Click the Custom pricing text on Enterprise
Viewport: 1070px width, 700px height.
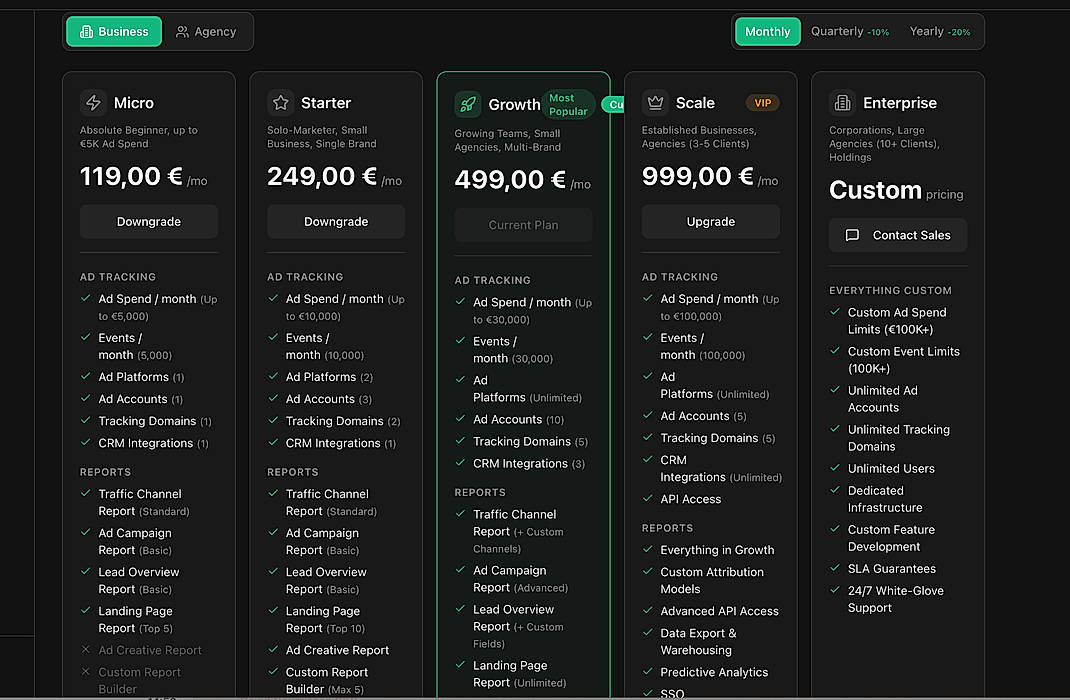896,190
